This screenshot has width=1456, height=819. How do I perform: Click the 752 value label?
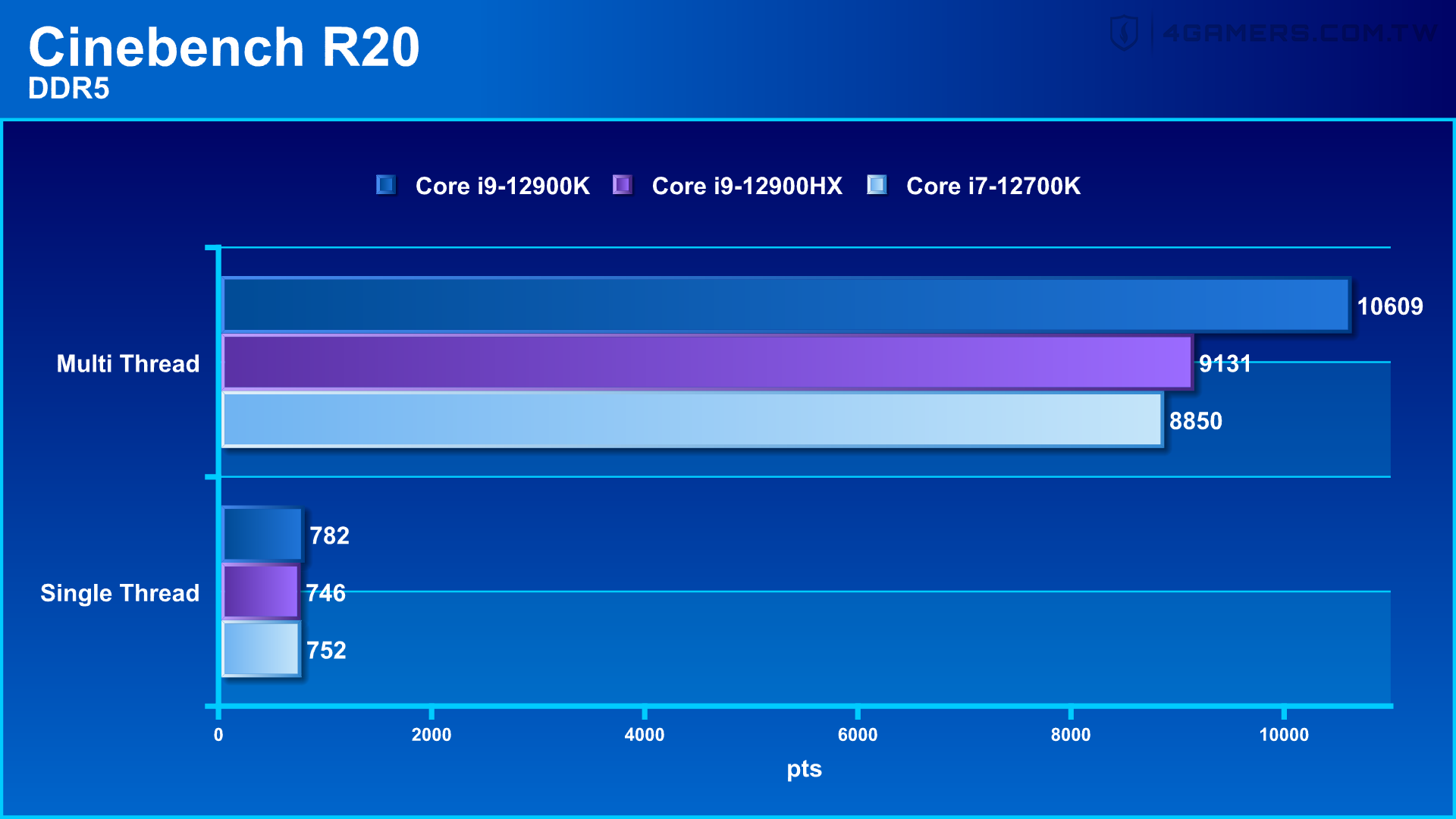pos(327,651)
